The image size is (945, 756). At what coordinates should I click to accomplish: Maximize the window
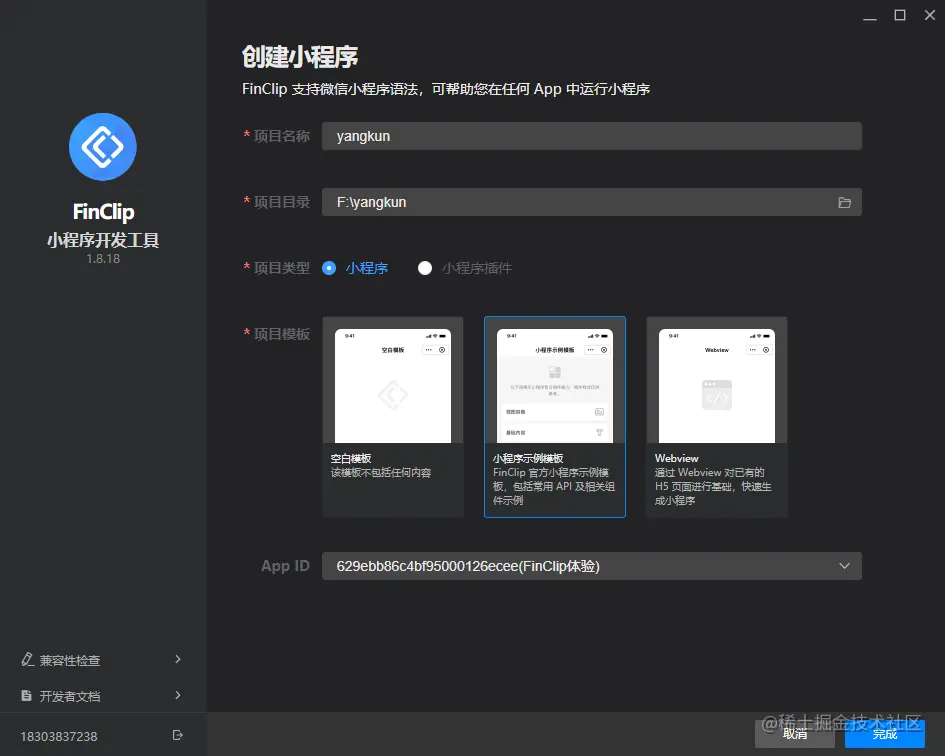(x=900, y=15)
